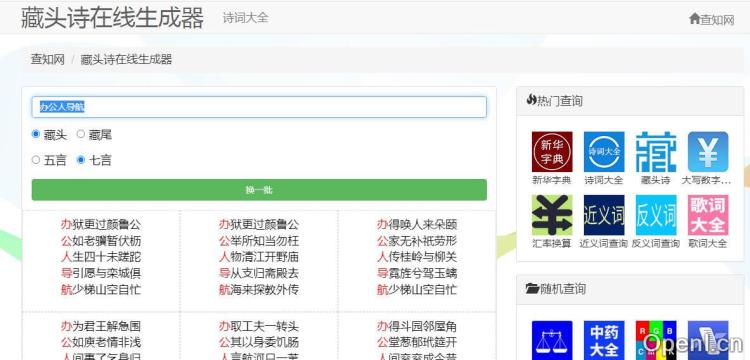Click the line 公举所知当勿枉
Viewport: 750px width, 360px height.
259,240
